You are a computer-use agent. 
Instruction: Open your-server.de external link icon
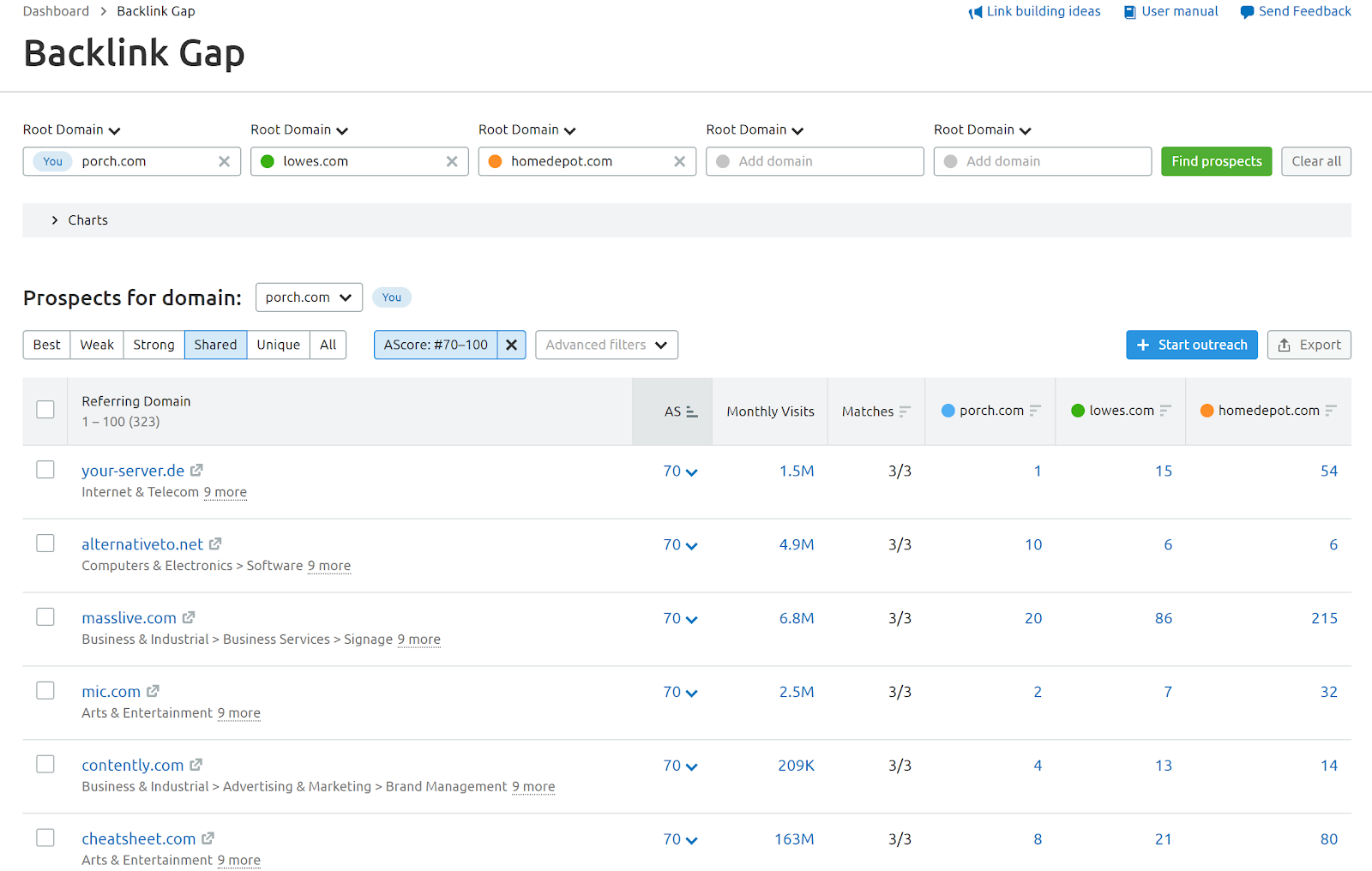(x=196, y=470)
